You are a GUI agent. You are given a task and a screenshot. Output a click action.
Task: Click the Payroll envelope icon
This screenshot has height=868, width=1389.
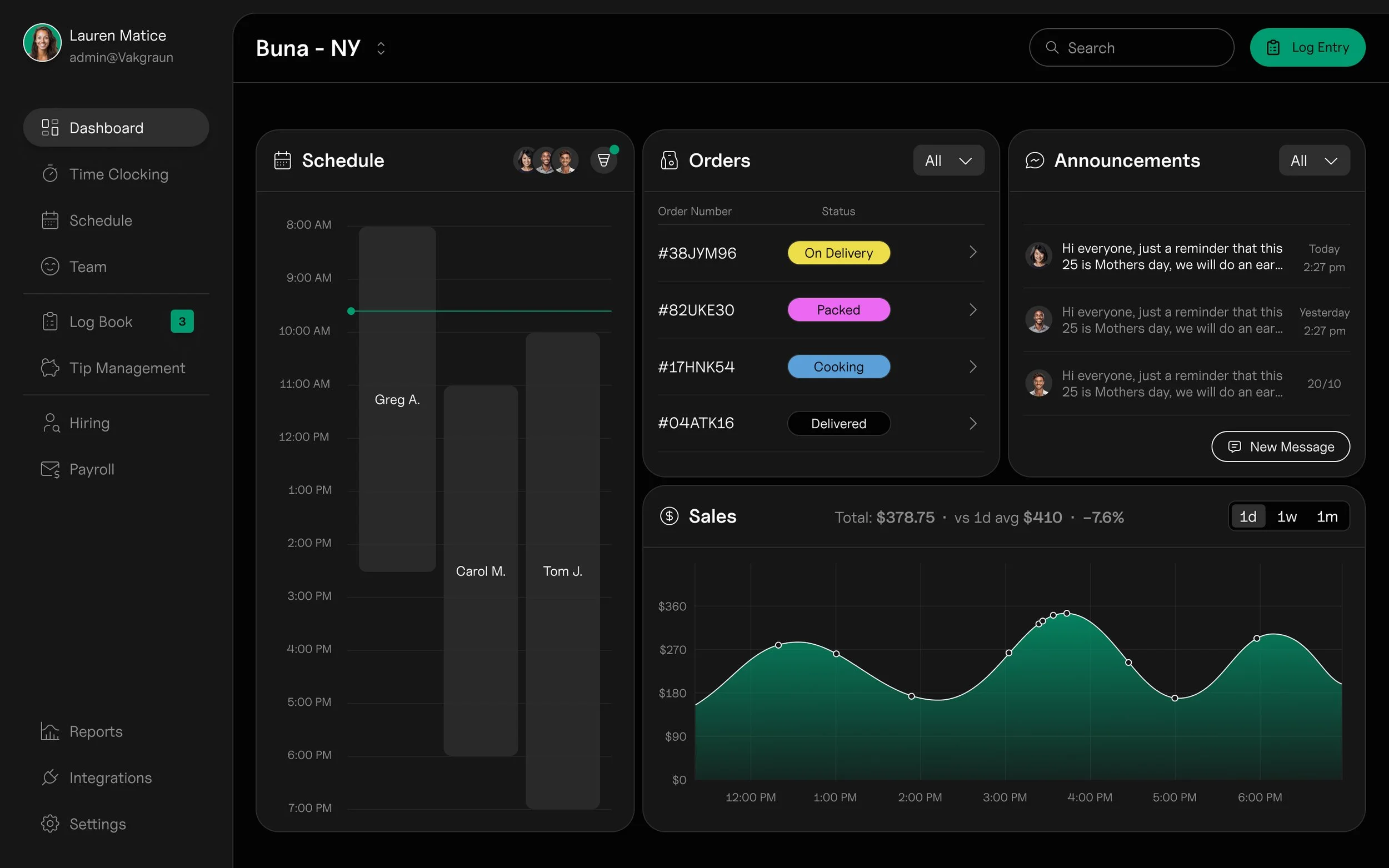[x=50, y=469]
